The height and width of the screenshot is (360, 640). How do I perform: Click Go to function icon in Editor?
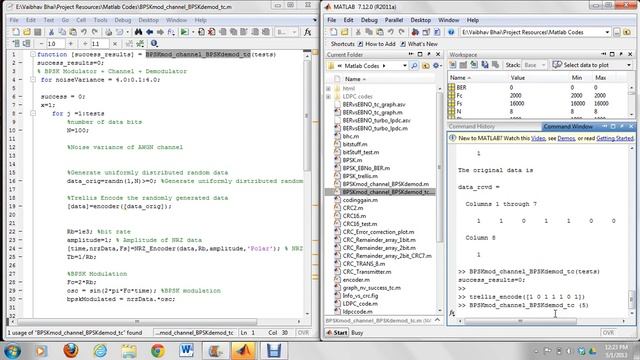tap(171, 32)
